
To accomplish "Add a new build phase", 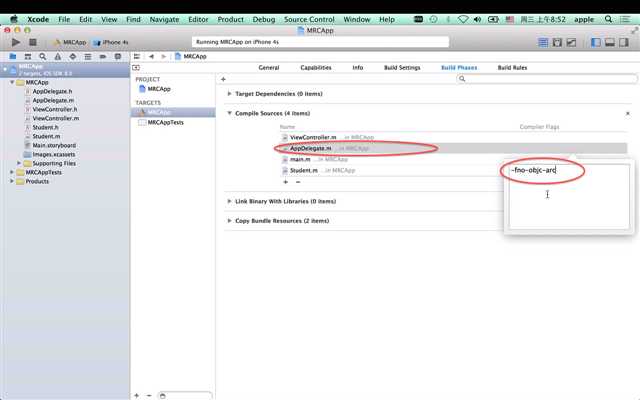I will pyautogui.click(x=223, y=79).
